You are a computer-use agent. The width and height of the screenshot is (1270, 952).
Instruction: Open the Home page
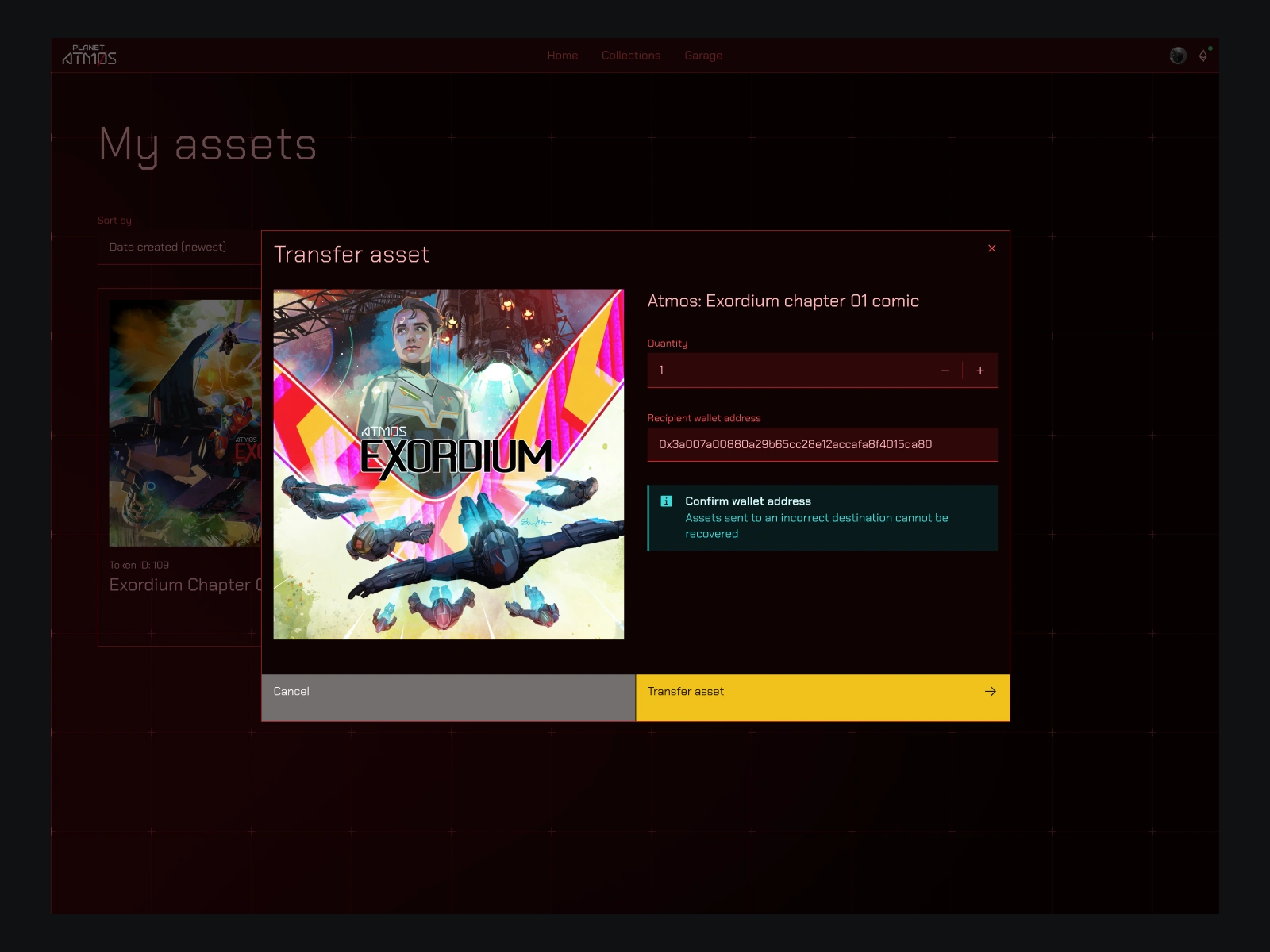(563, 56)
